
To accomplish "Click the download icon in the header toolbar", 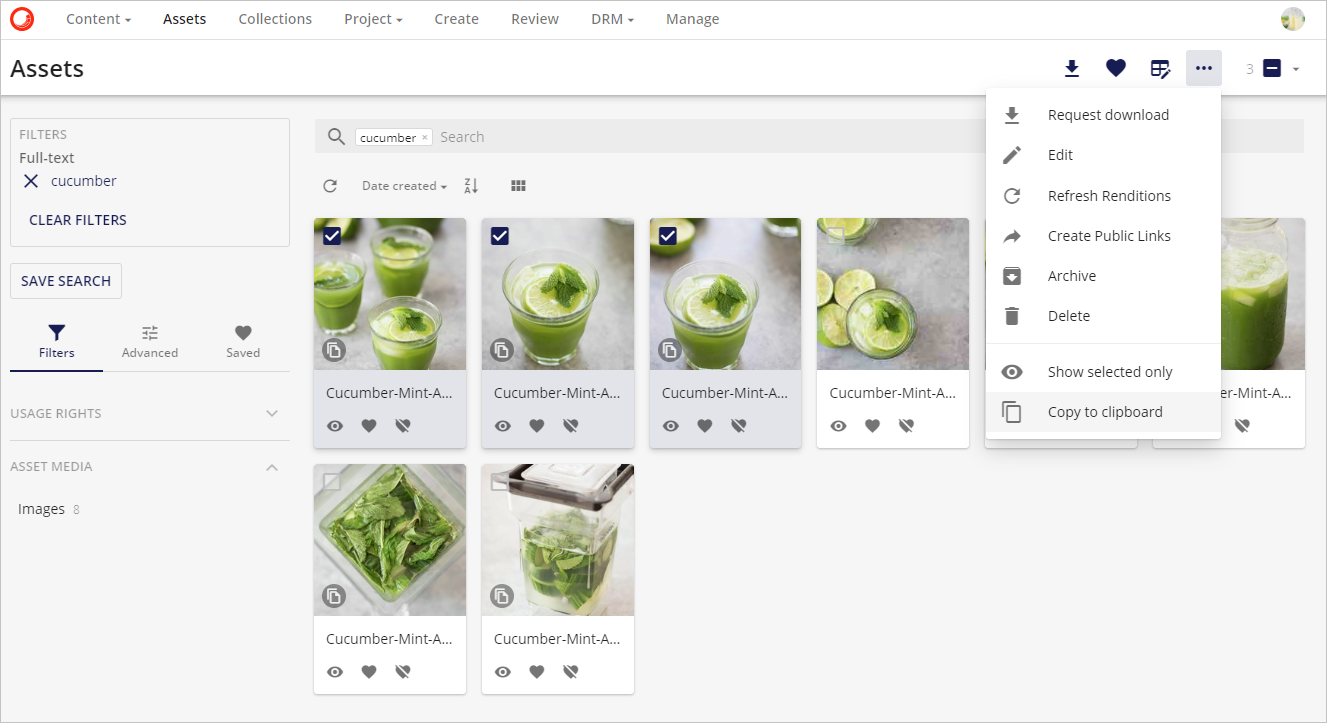I will 1072,68.
